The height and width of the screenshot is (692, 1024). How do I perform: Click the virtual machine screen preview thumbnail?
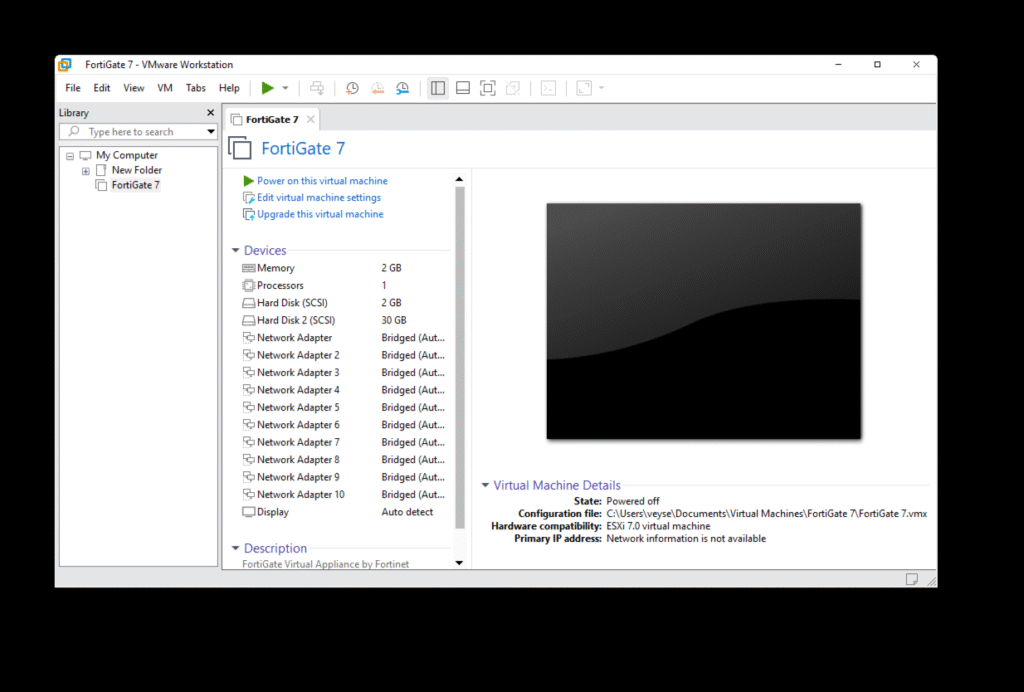[703, 321]
